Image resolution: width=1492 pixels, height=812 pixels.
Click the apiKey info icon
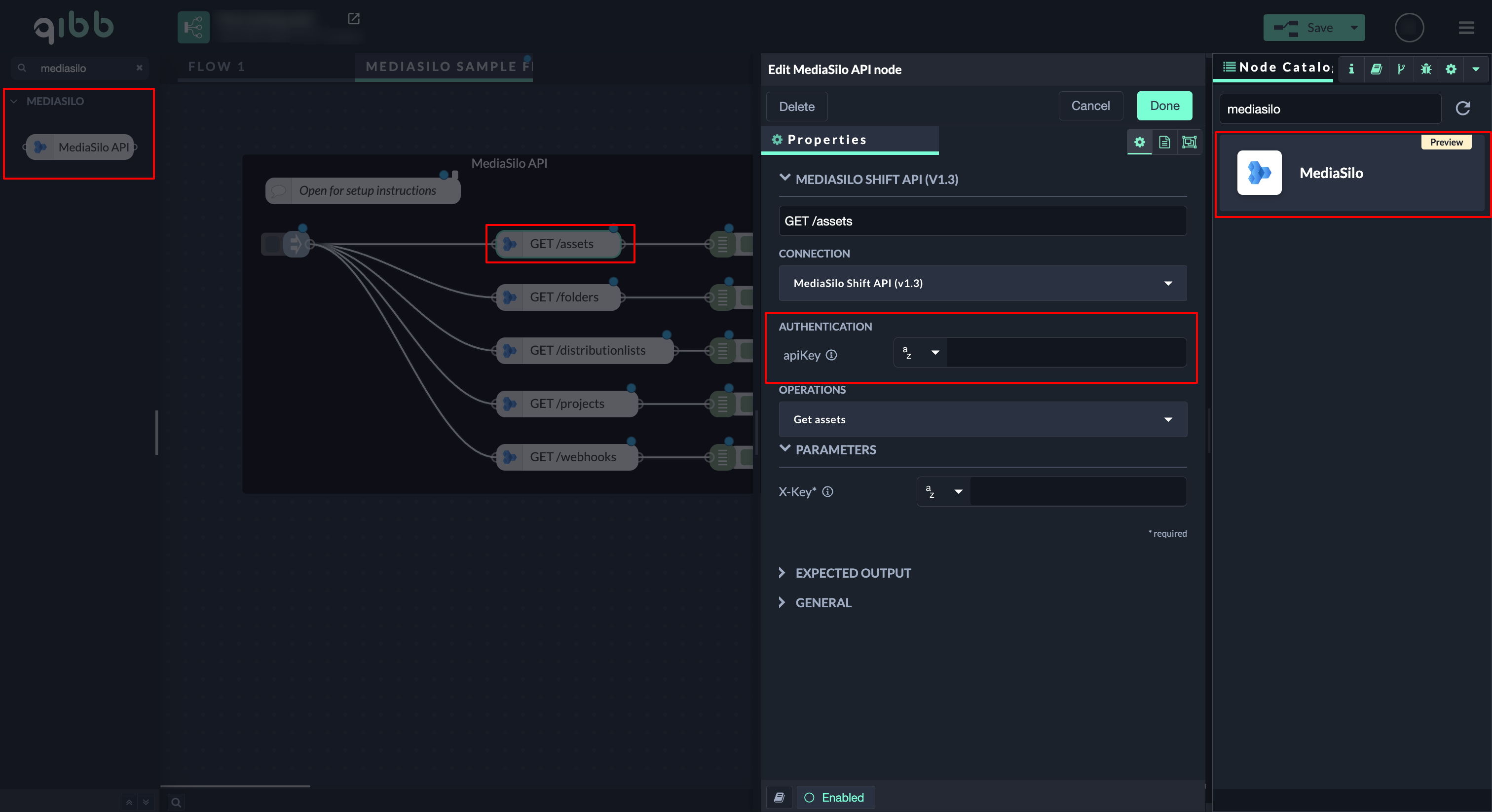(x=831, y=355)
